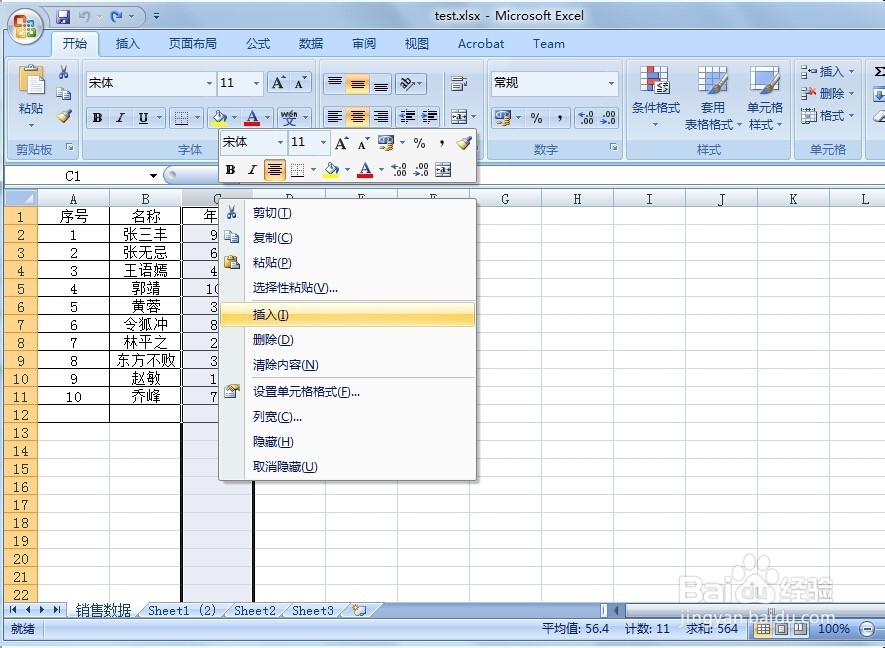
Task: Open mini toolbar font name 宋体 dropdown
Action: click(280, 142)
